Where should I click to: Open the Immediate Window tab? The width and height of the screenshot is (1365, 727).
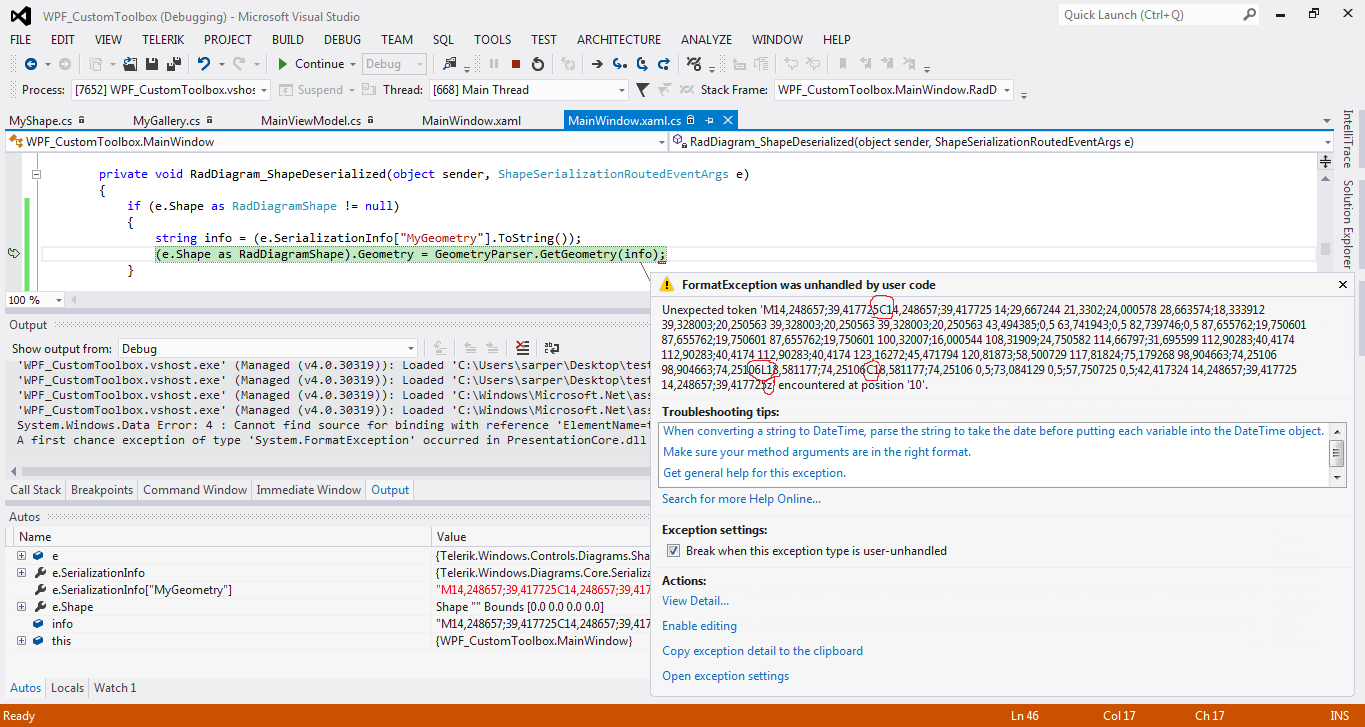pos(309,490)
